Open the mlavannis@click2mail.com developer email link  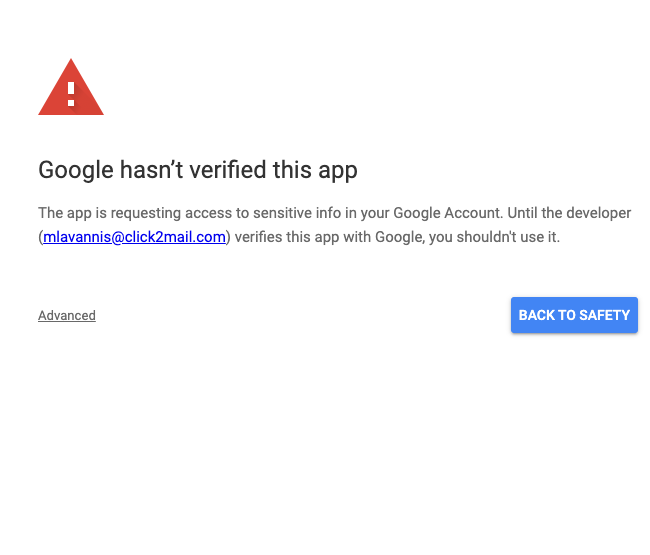pyautogui.click(x=134, y=237)
